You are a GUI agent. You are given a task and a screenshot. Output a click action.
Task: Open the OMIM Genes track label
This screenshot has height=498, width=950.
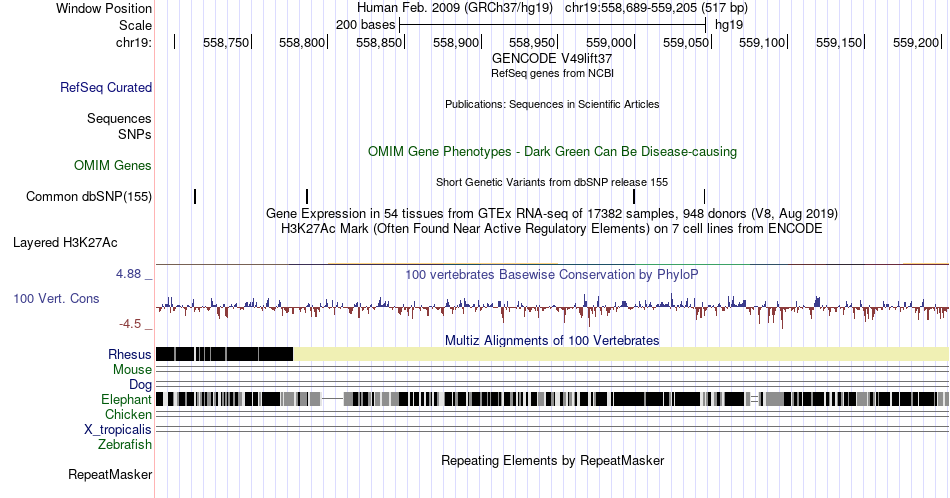point(112,165)
